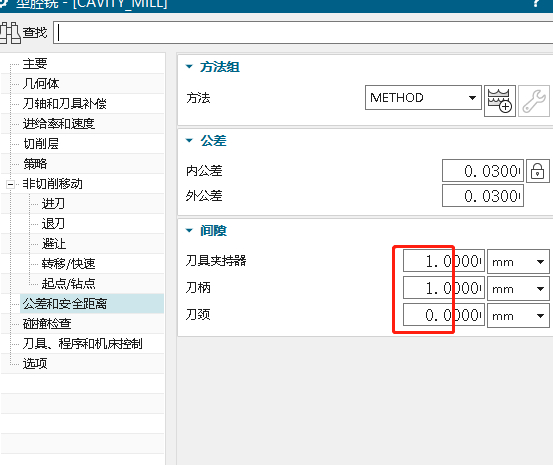Select 非切削移动 in the tree
Image resolution: width=553 pixels, height=465 pixels.
[53, 184]
